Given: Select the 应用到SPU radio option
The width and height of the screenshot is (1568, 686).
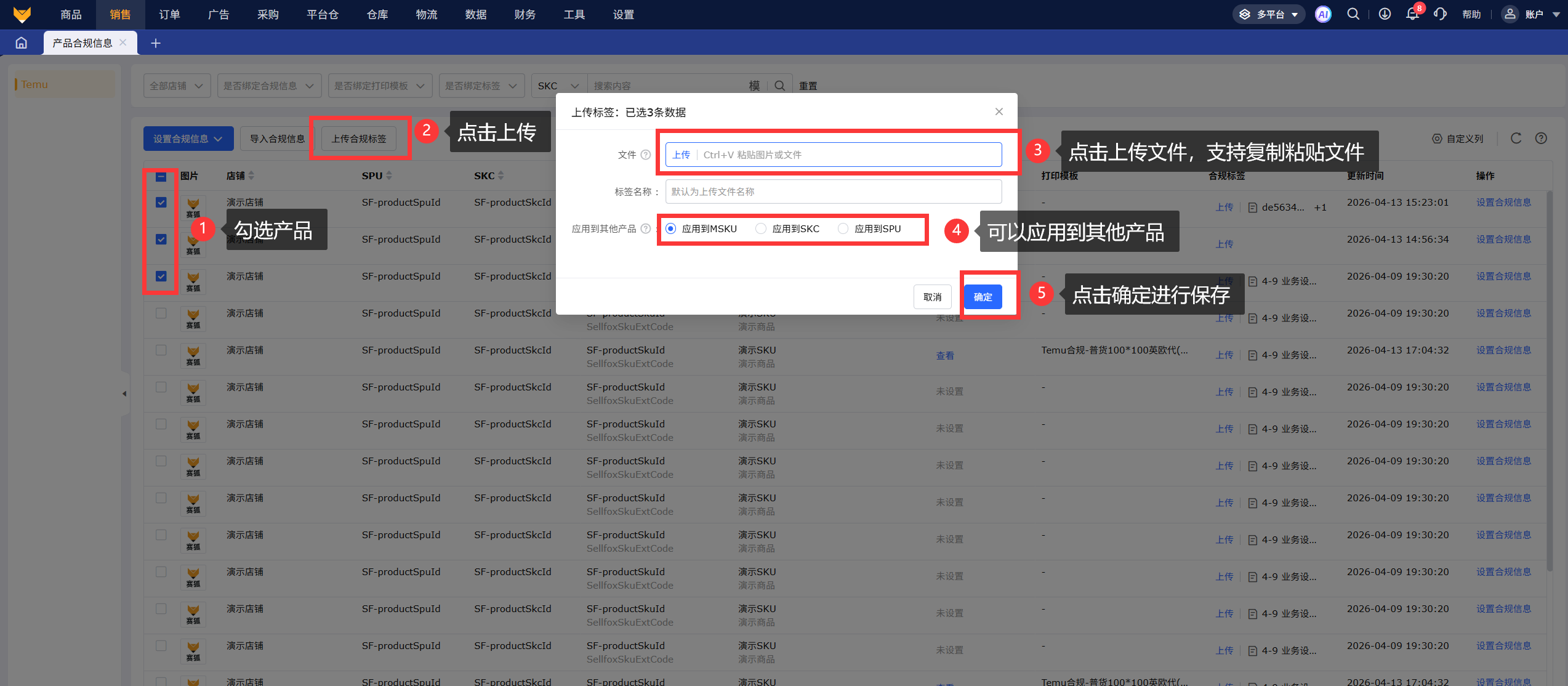Looking at the screenshot, I should click(x=843, y=228).
